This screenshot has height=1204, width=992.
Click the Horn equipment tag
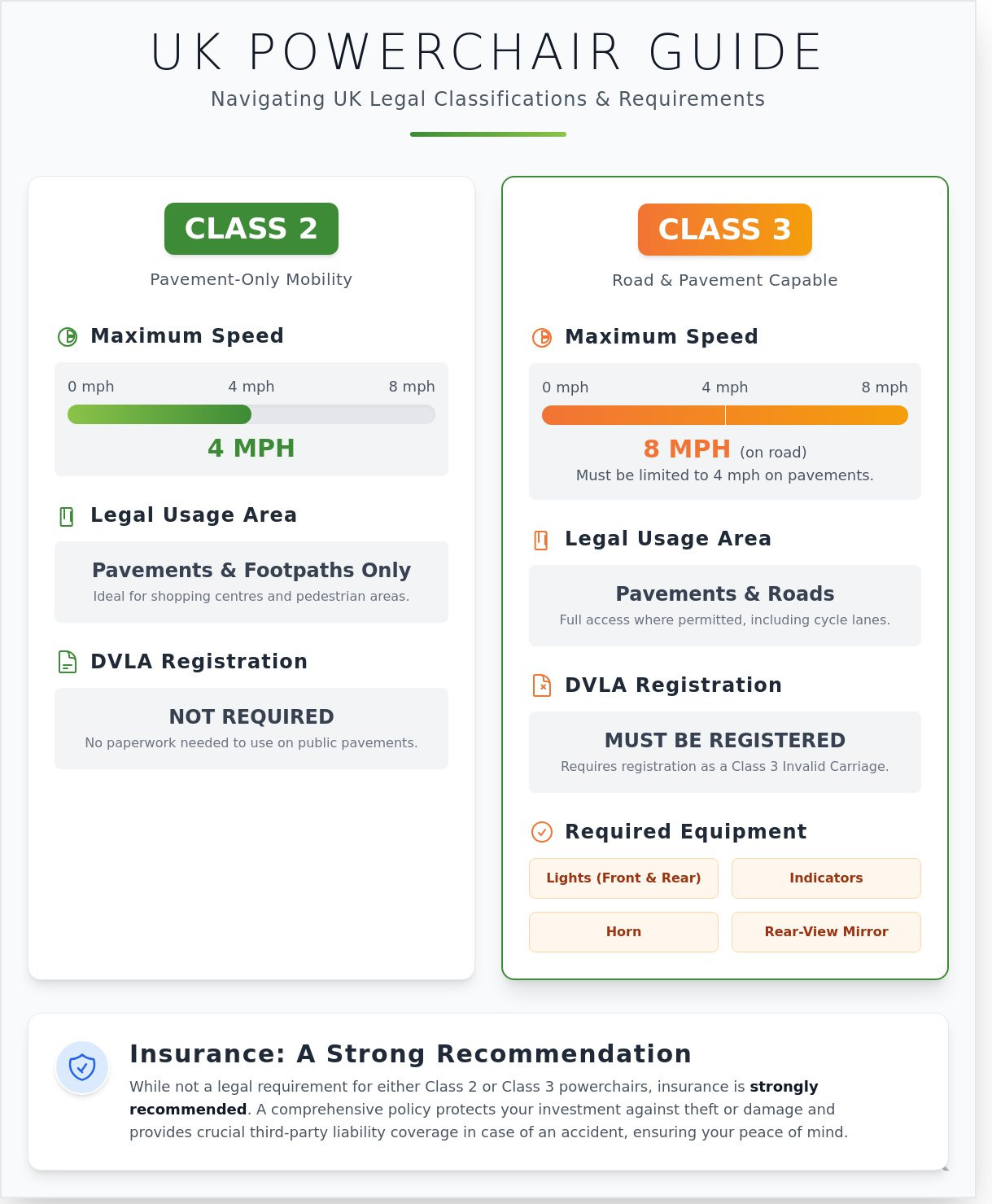tap(623, 932)
